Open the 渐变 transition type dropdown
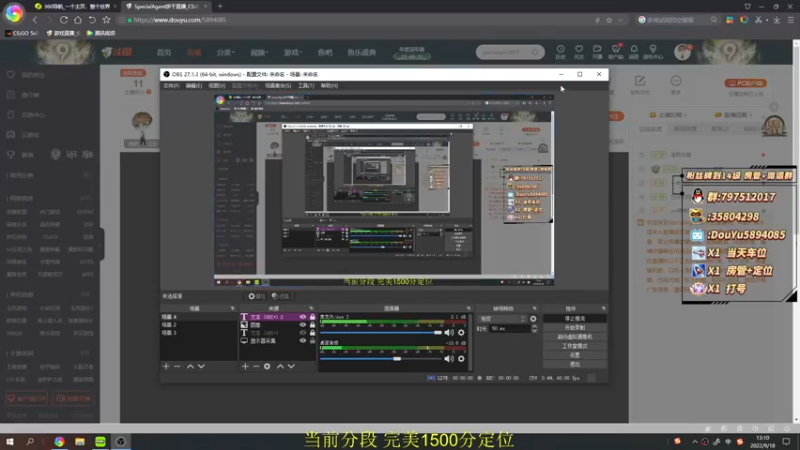 (x=503, y=319)
